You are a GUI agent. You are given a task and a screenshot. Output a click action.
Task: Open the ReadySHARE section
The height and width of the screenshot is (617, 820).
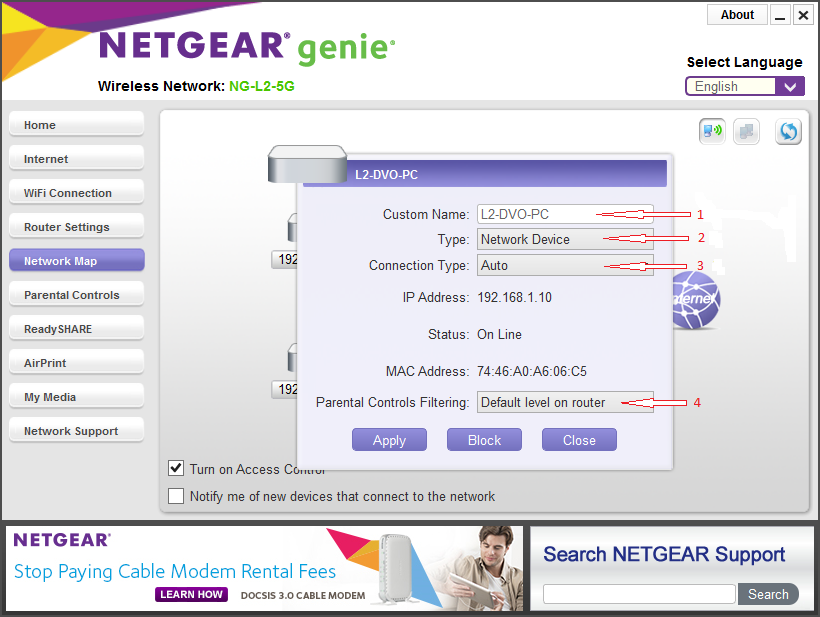pyautogui.click(x=77, y=329)
